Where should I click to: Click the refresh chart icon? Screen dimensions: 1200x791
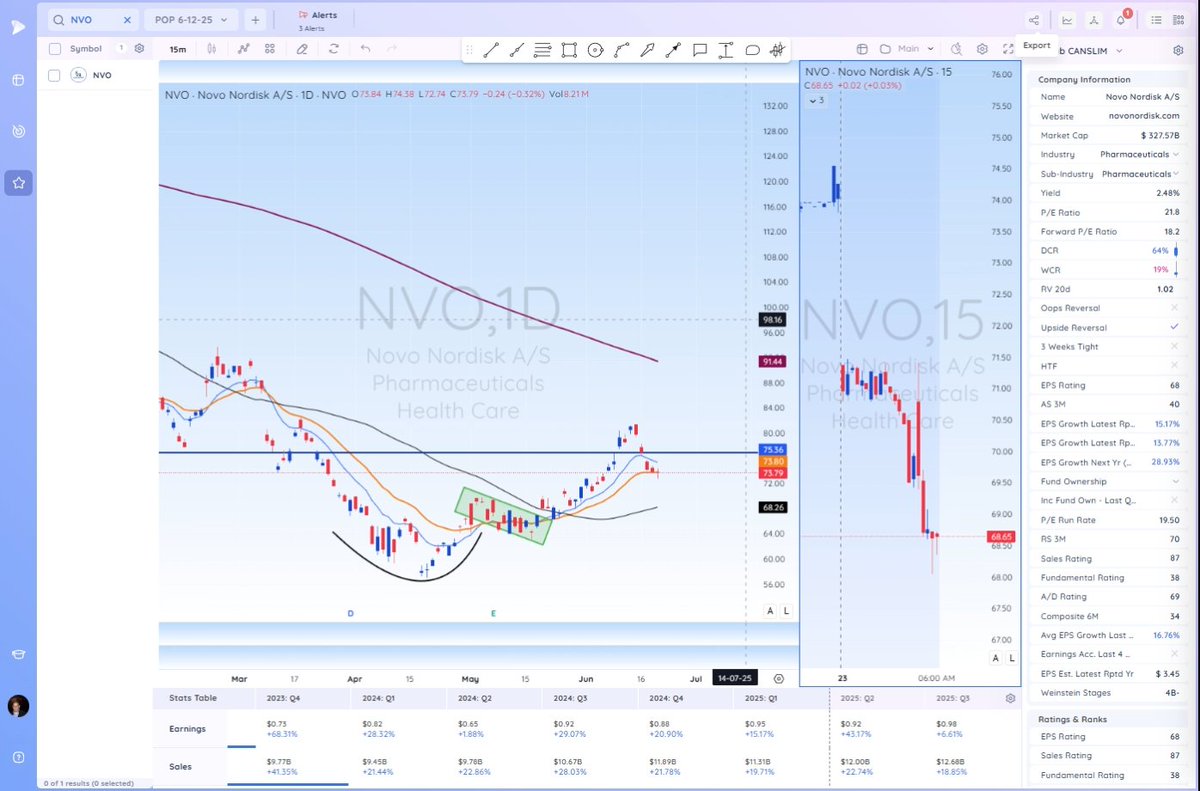click(x=333, y=48)
